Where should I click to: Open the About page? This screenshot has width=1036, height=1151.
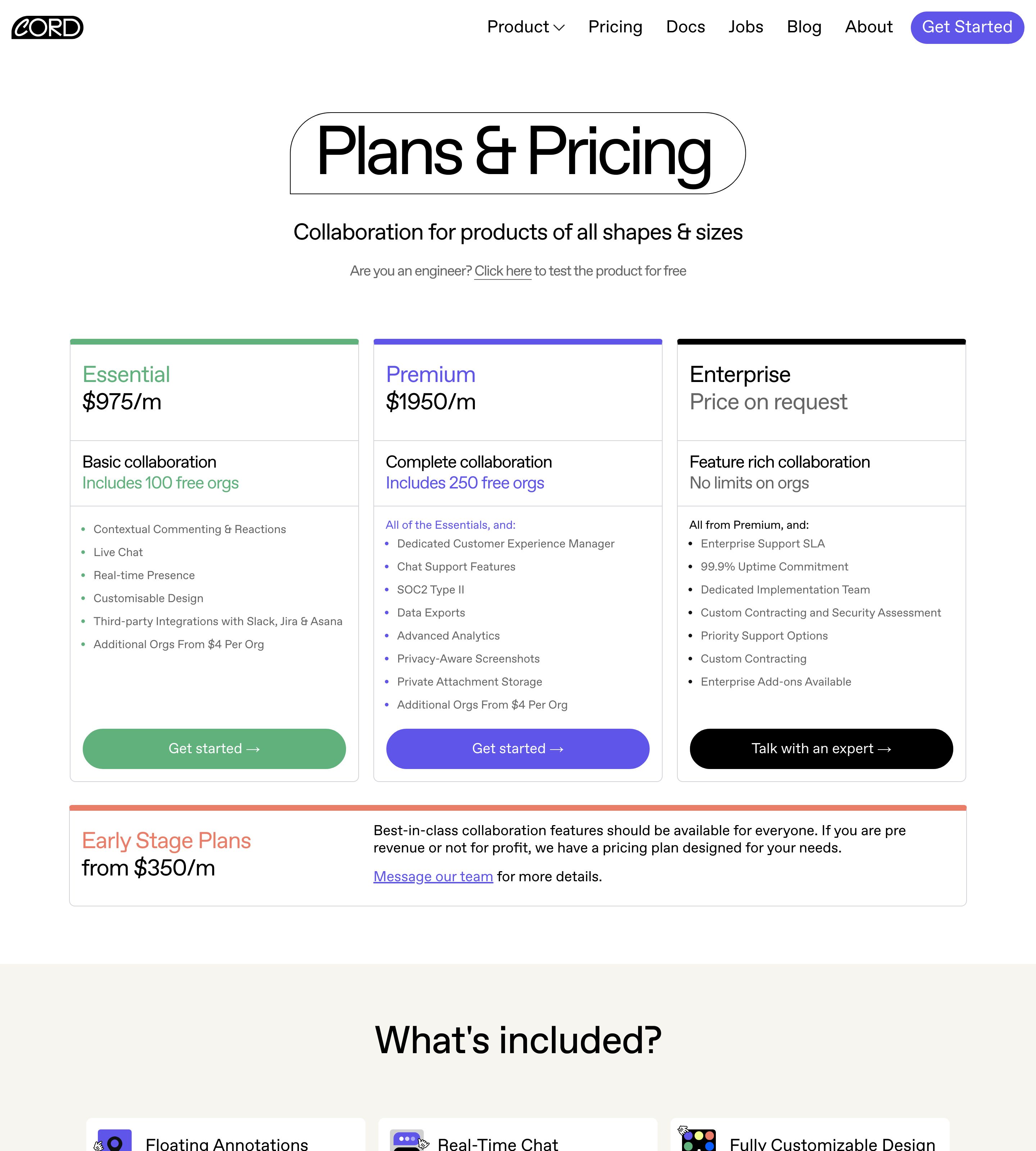(869, 27)
